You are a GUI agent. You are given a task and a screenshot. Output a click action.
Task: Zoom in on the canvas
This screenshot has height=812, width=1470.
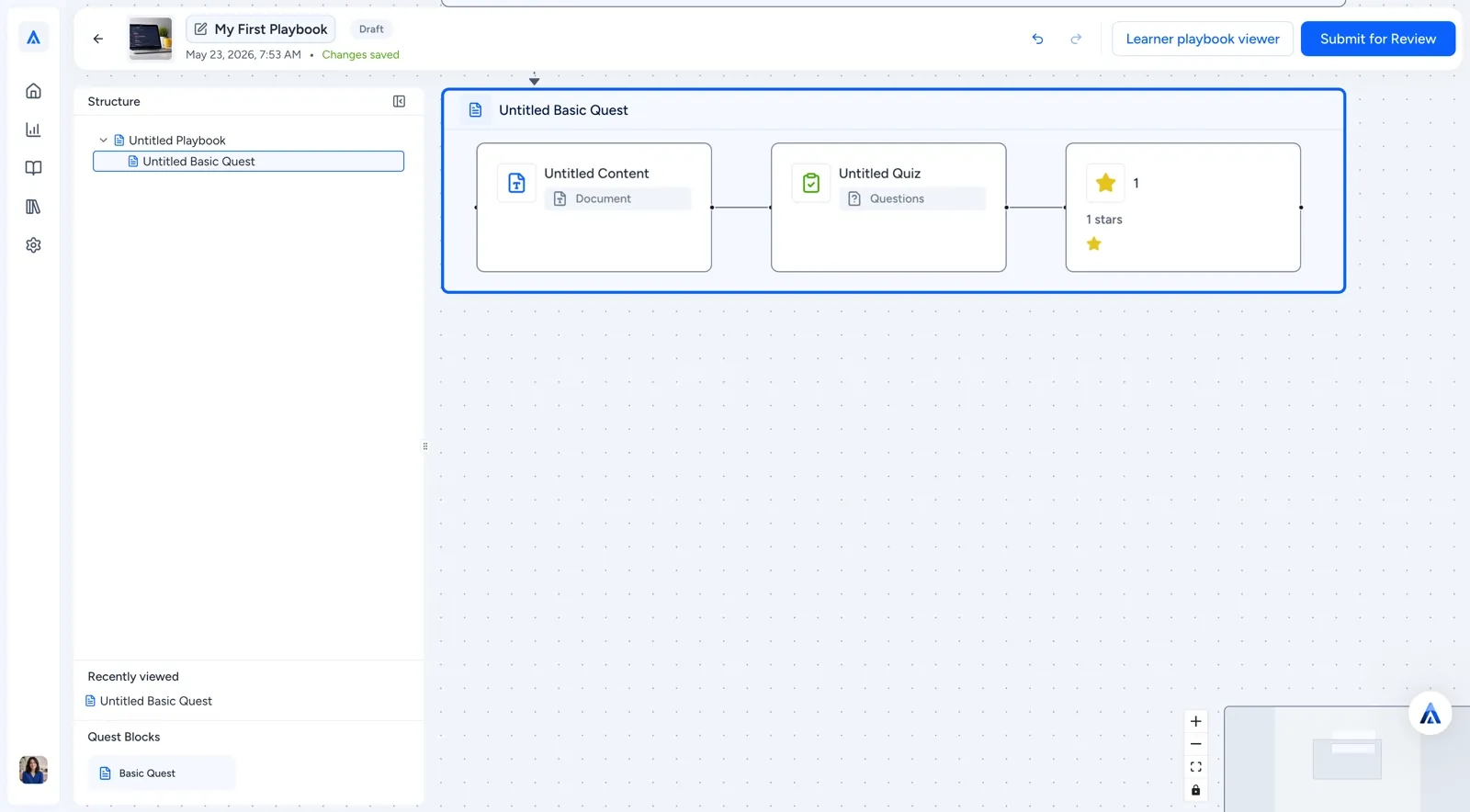tap(1196, 721)
